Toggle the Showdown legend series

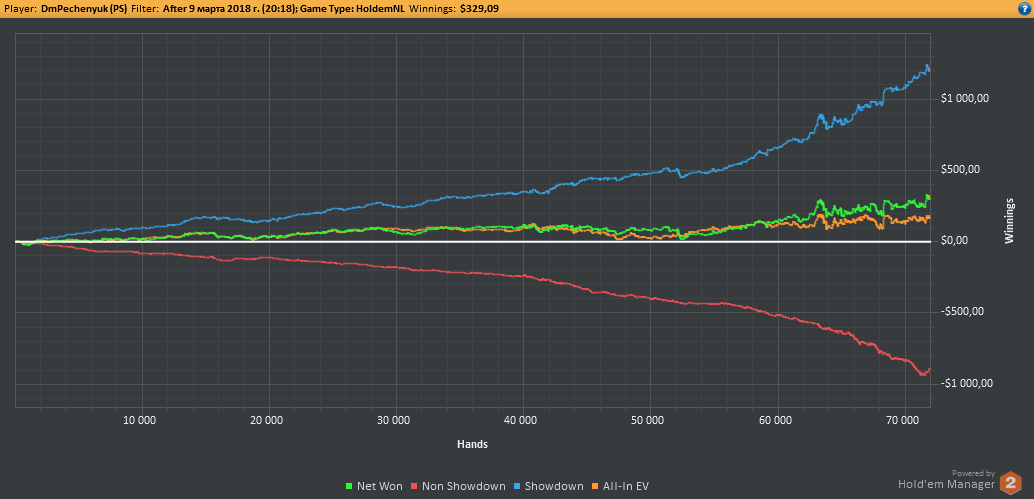click(x=549, y=486)
